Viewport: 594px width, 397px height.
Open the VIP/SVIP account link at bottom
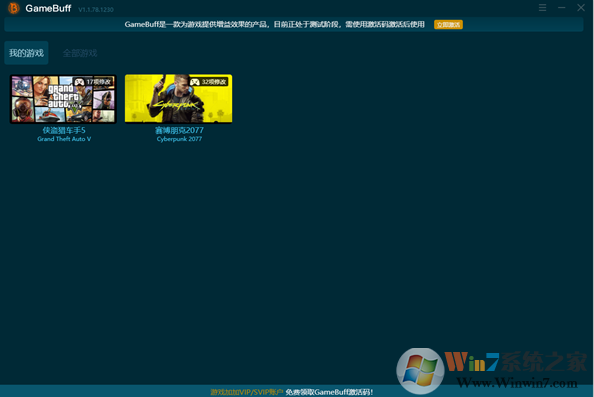click(247, 392)
